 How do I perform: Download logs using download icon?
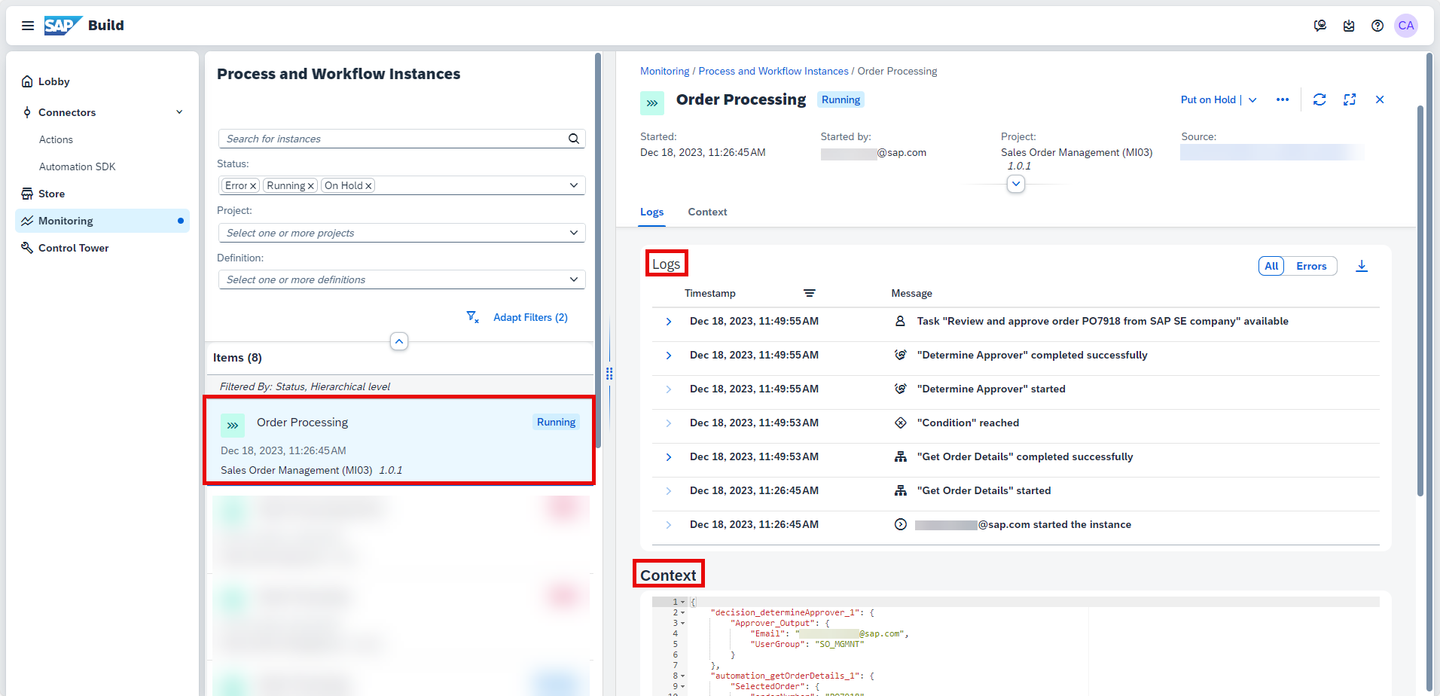coord(1361,266)
